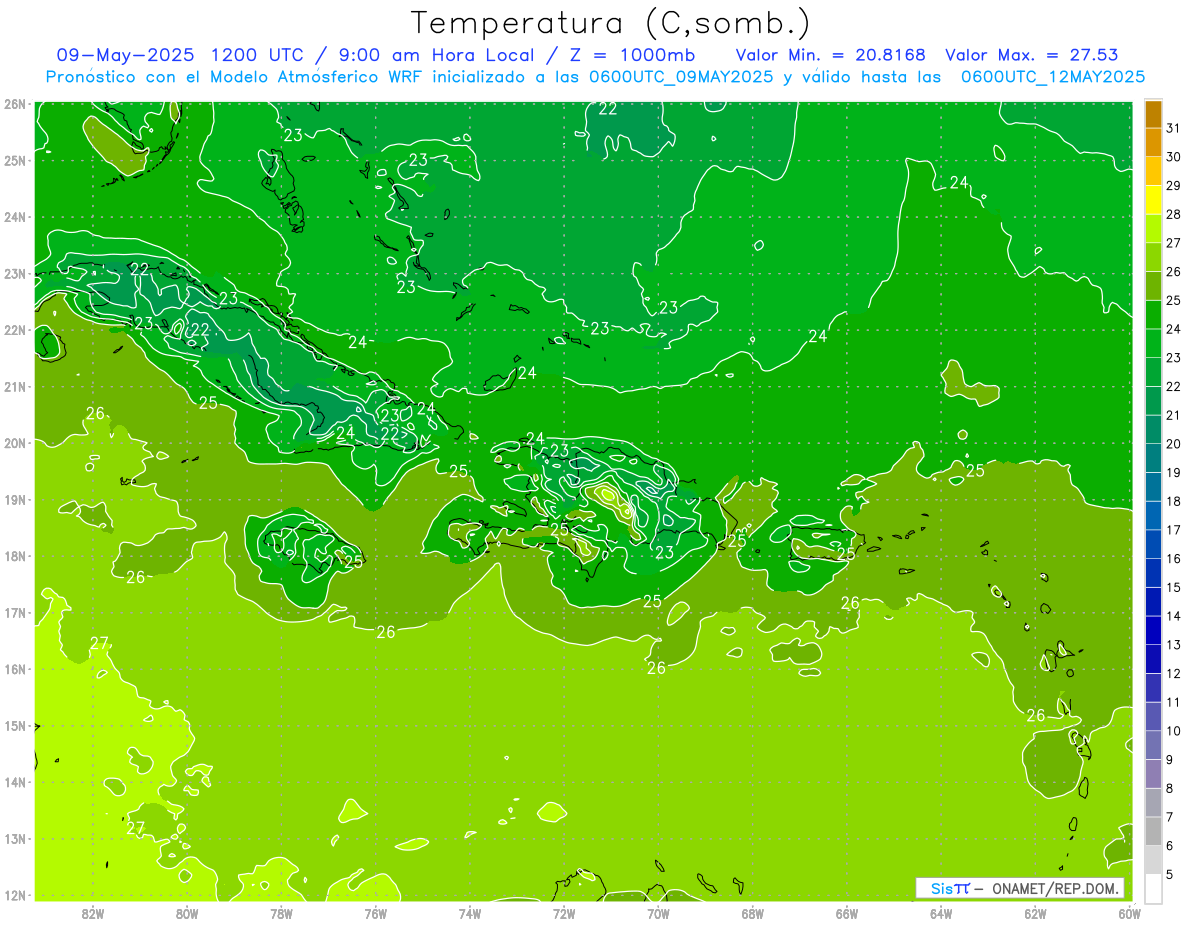Image resolution: width=1200 pixels, height=927 pixels.
Task: Click the "21N" latitude axis label
Action: (15, 386)
